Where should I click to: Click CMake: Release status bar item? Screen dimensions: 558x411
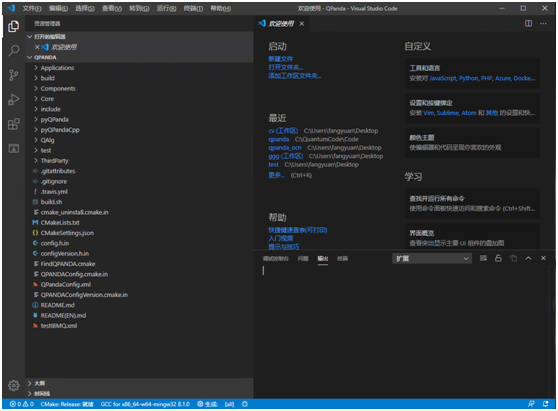point(67,404)
